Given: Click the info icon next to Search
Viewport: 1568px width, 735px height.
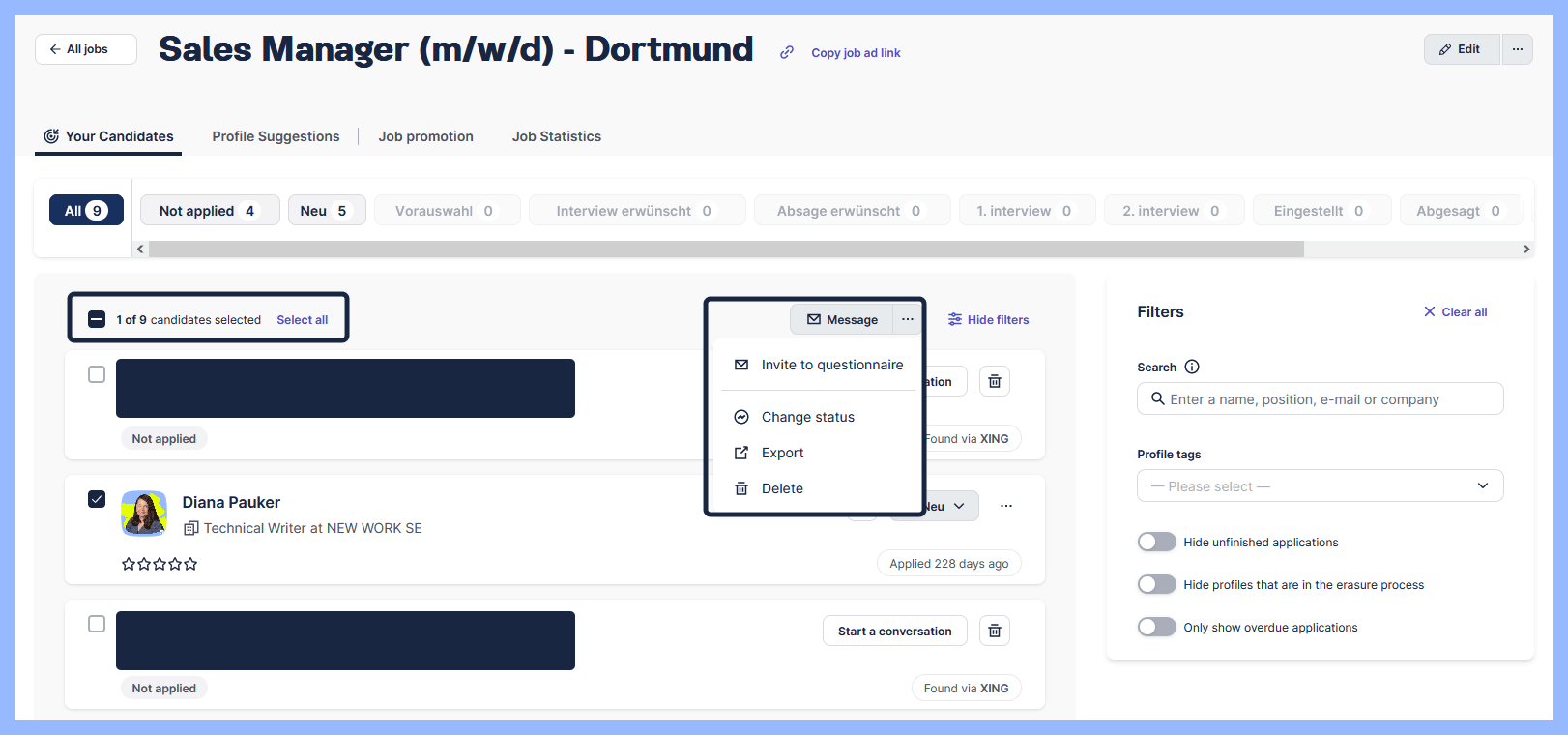Looking at the screenshot, I should [x=1191, y=367].
